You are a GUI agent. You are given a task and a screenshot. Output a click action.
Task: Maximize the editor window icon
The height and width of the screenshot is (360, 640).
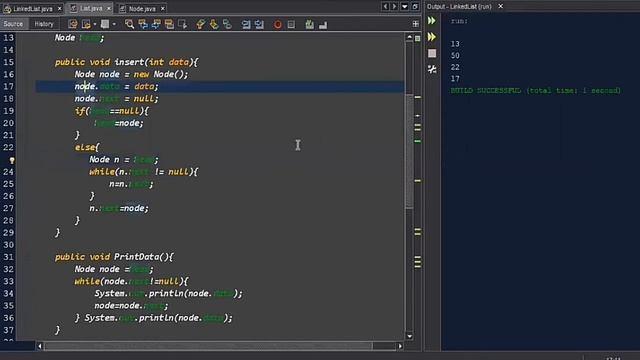[x=415, y=7]
